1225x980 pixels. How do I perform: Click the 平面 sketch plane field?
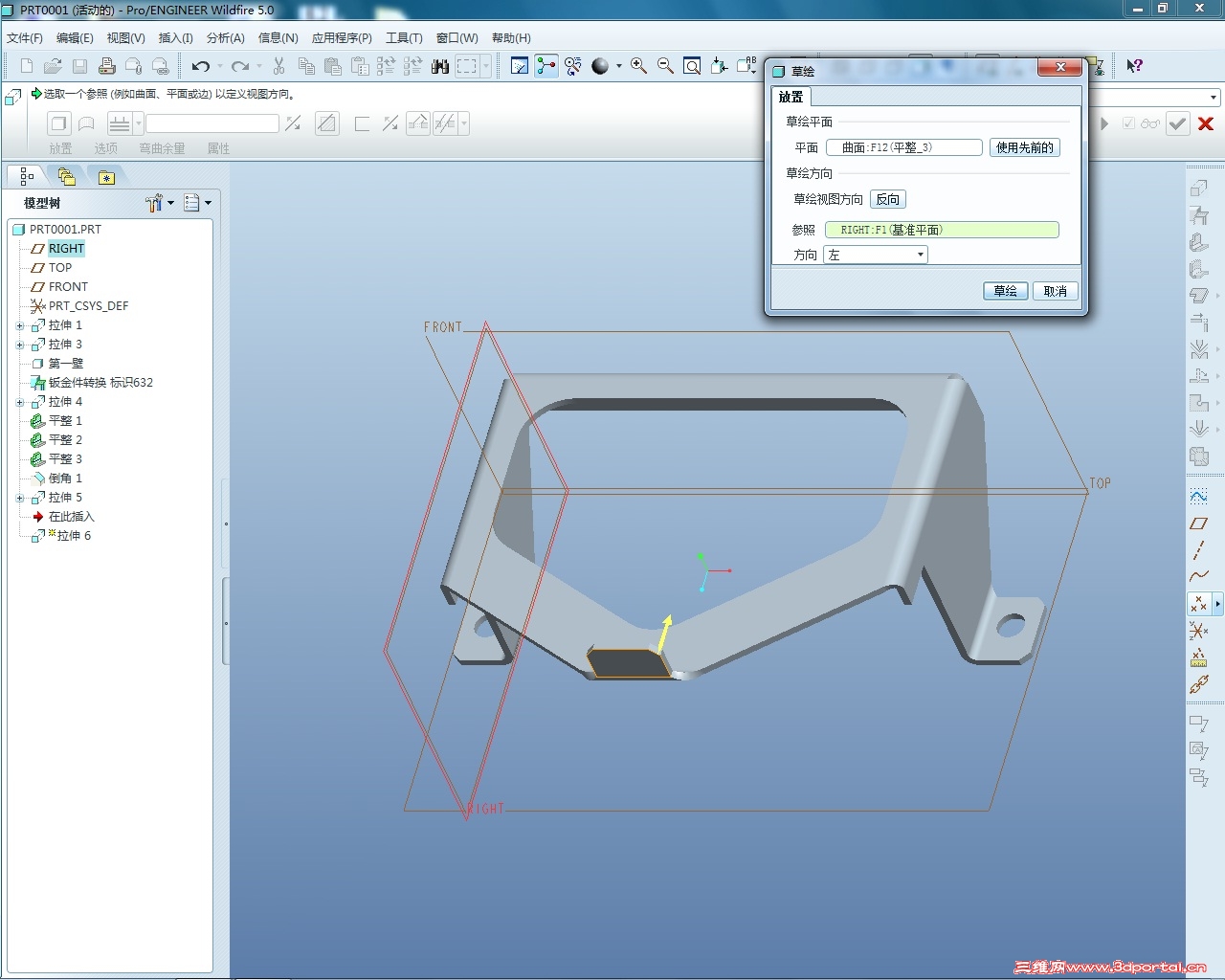pos(904,147)
